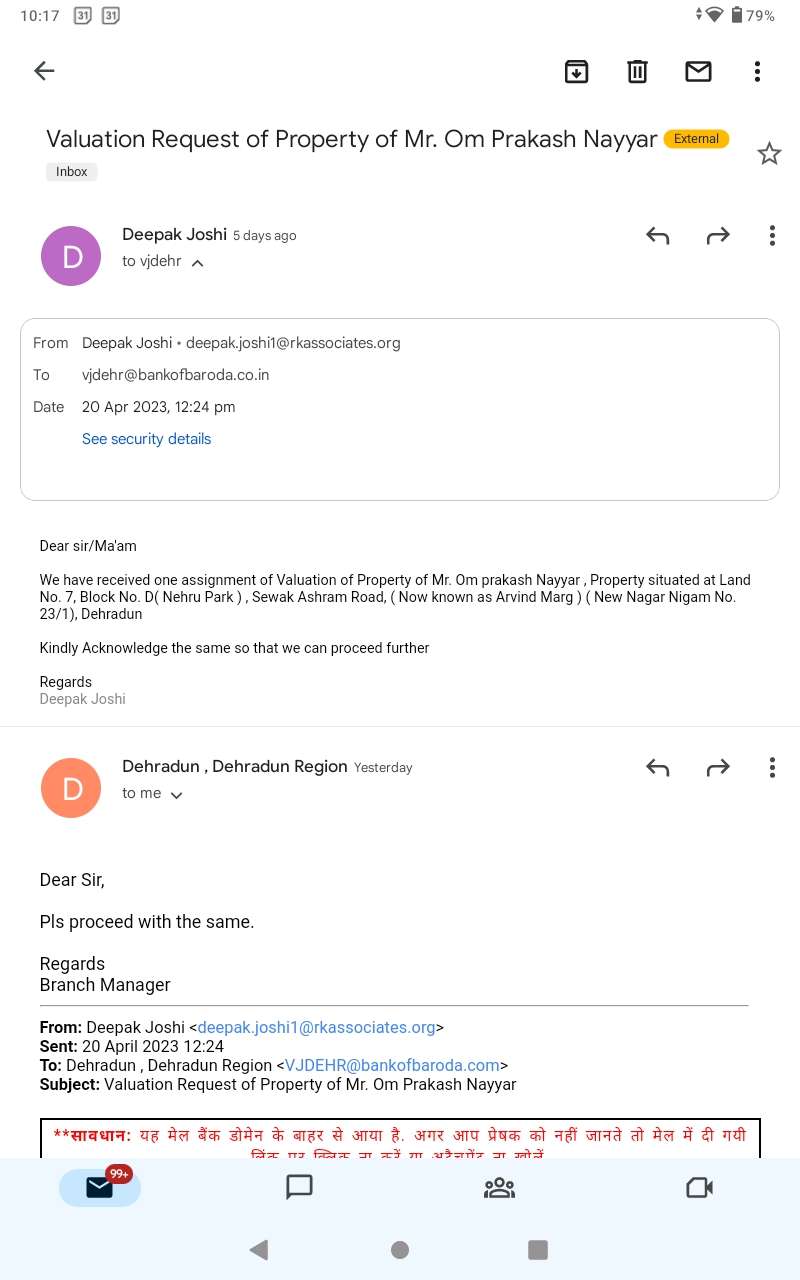Open the Spaces tab in the bottom bar
The width and height of the screenshot is (800, 1280).
pos(499,1187)
